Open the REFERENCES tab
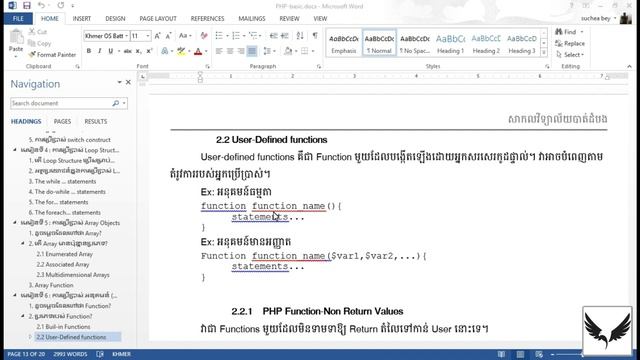Image resolution: width=640 pixels, height=360 pixels. 207,19
